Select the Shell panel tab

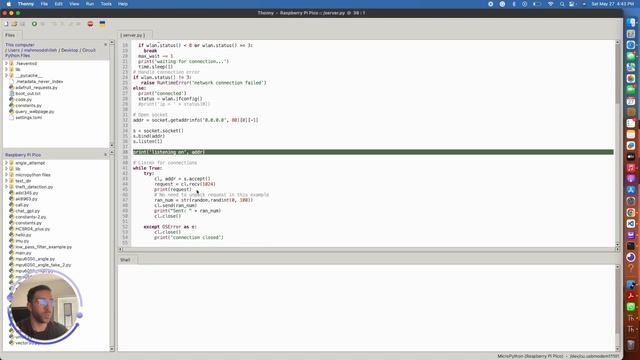pyautogui.click(x=126, y=260)
